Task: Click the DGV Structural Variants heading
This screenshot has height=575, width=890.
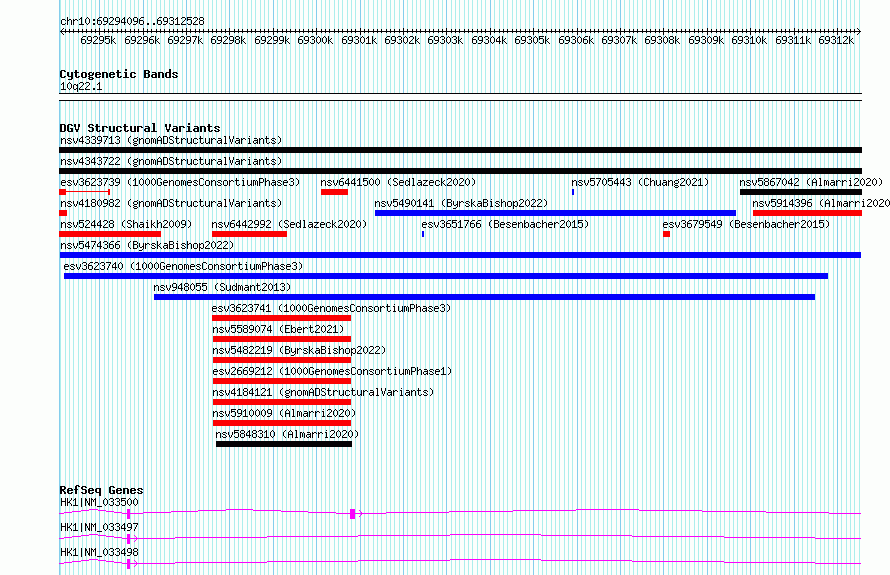Action: [x=140, y=128]
